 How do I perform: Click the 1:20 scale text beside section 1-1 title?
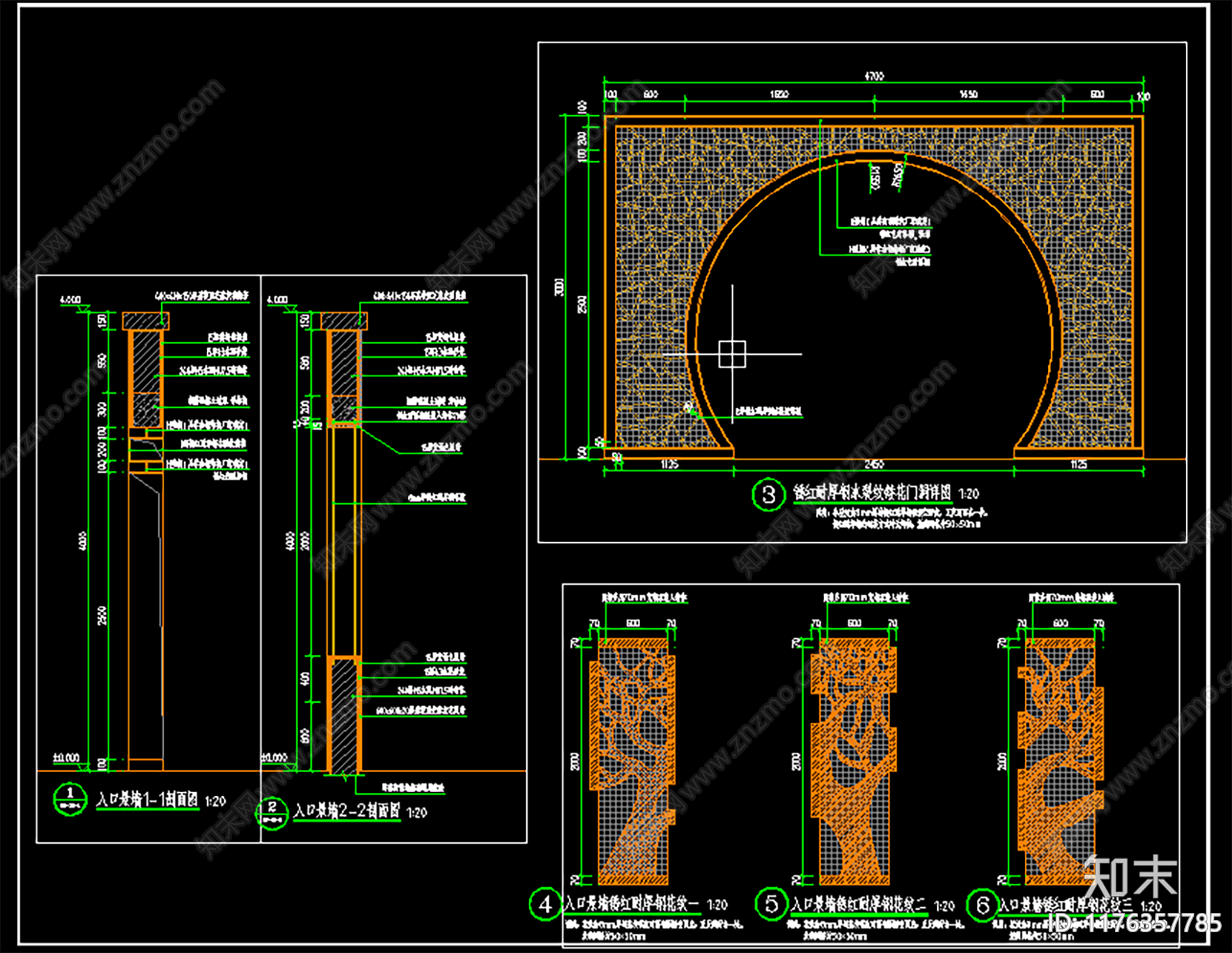pyautogui.click(x=216, y=801)
